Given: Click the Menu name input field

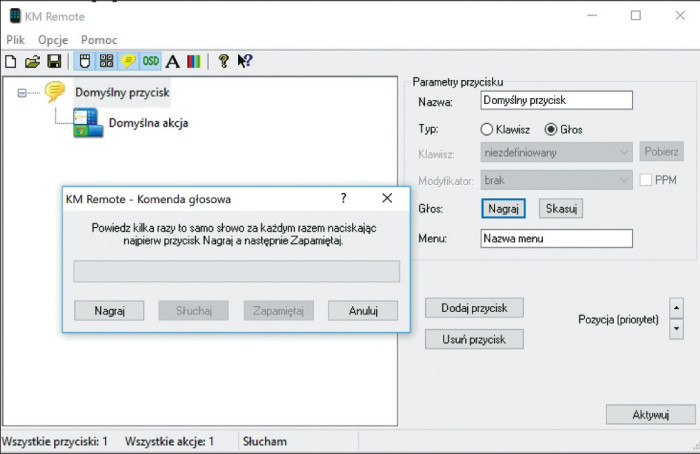Looking at the screenshot, I should click(556, 238).
